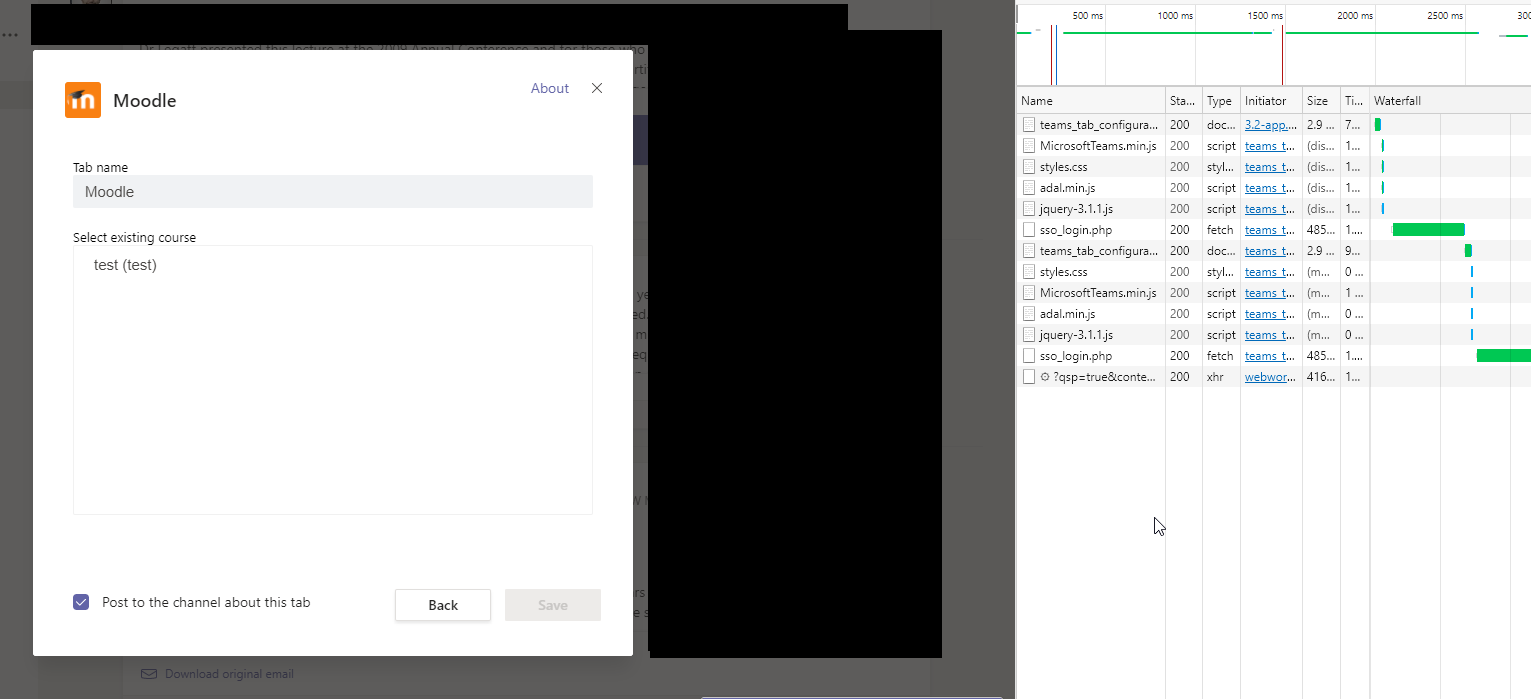
Task: Select the course 'test (test)'
Action: click(125, 265)
